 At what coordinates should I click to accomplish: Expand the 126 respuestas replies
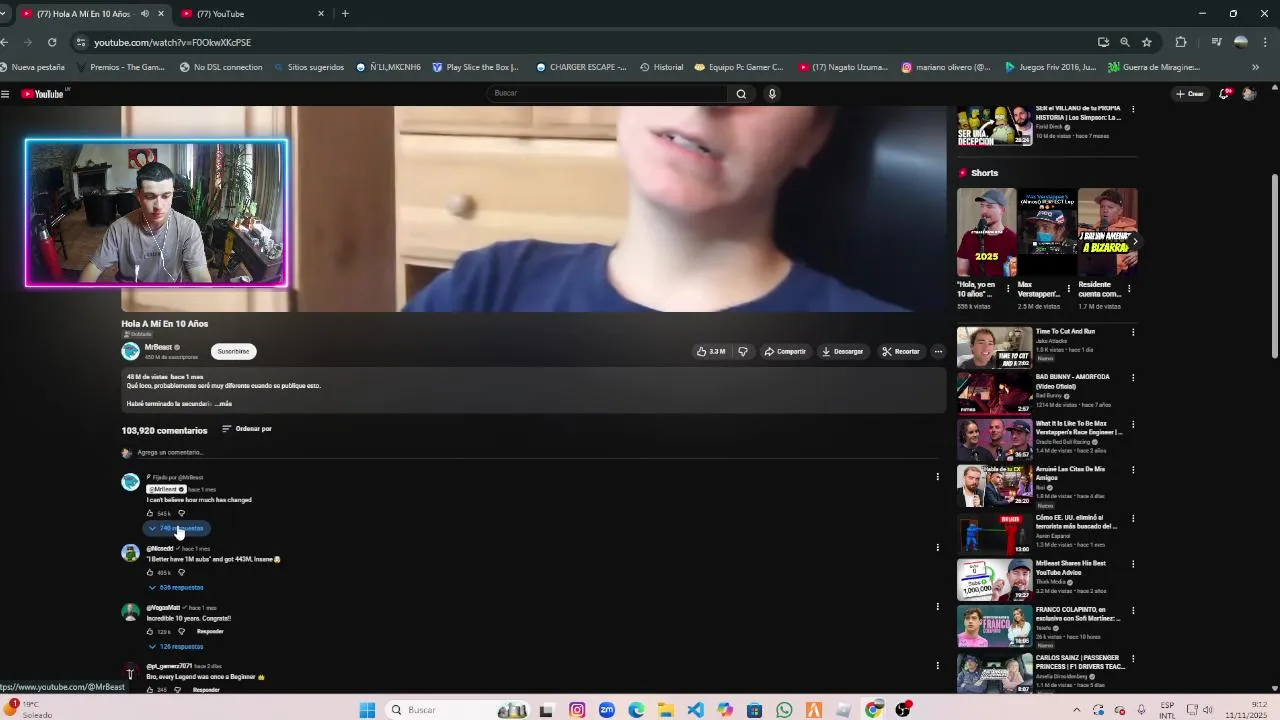click(176, 646)
